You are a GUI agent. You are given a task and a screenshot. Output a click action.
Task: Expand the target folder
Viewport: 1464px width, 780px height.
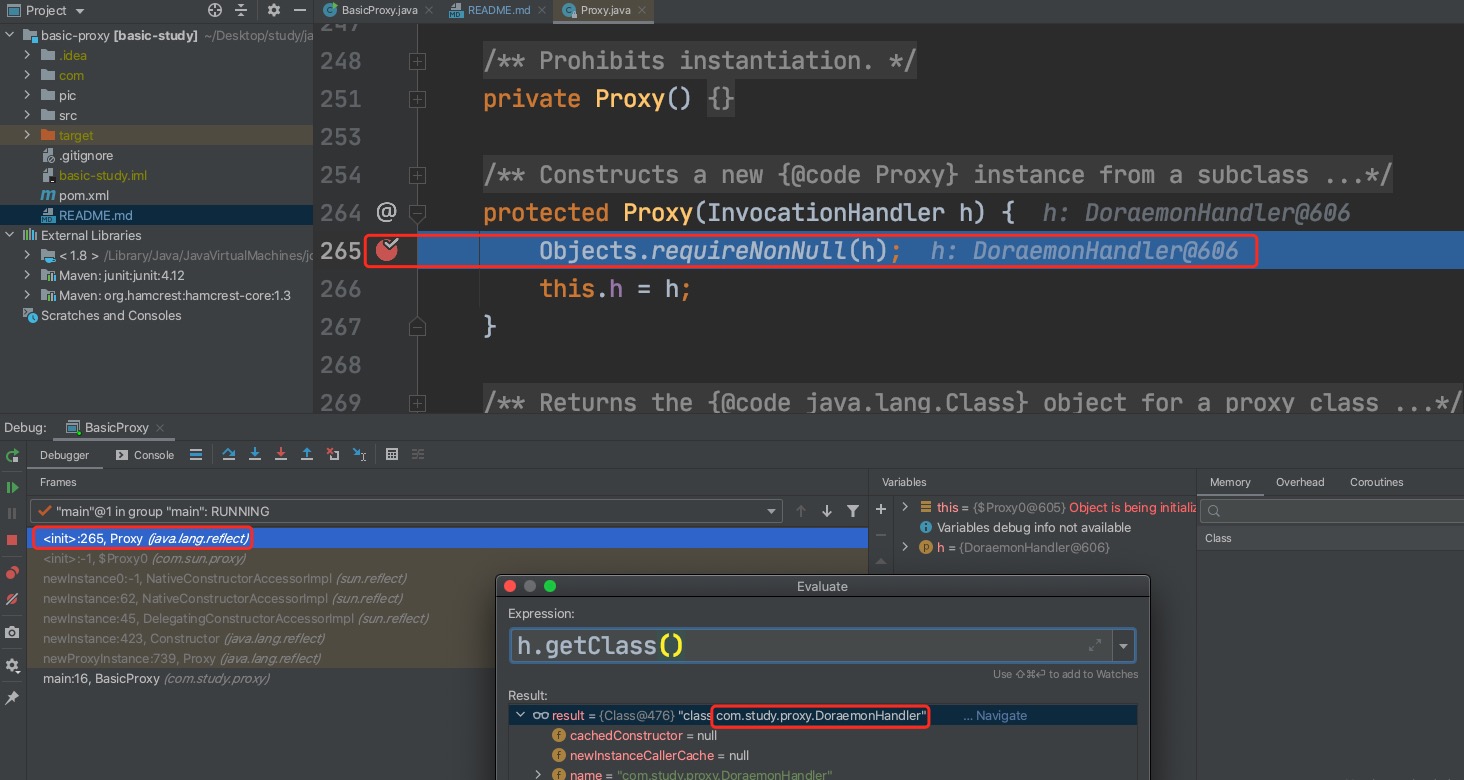(27, 135)
